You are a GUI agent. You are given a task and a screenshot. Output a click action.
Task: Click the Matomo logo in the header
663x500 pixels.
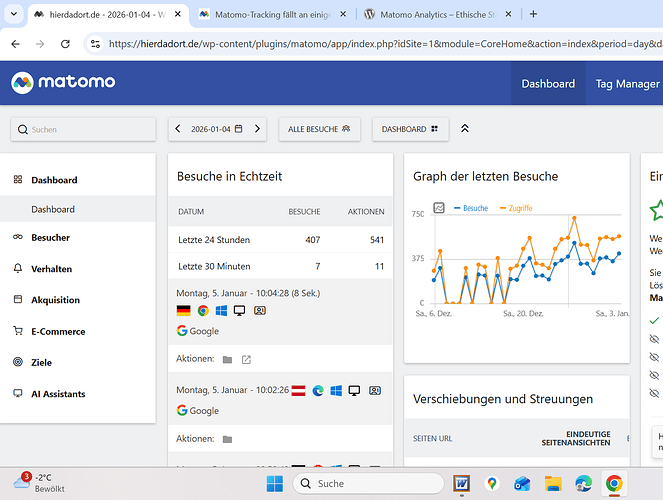(x=64, y=83)
